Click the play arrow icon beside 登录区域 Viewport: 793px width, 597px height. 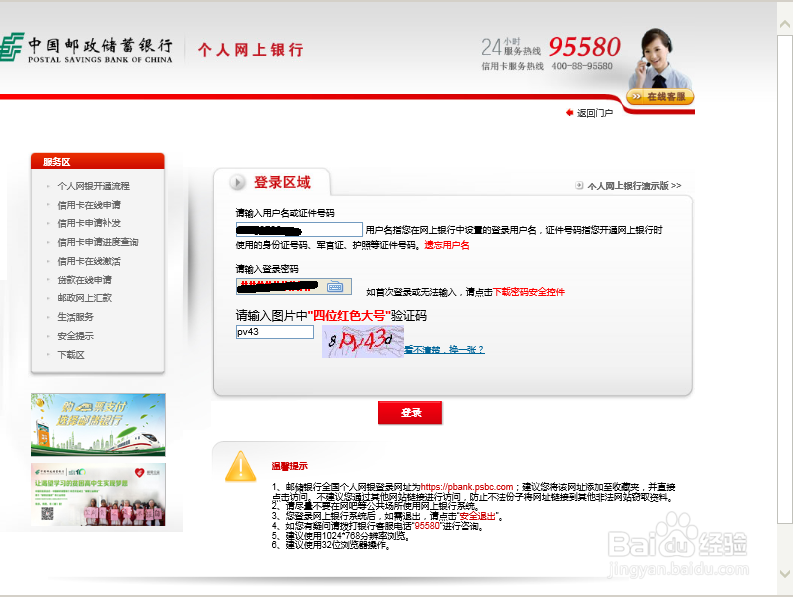pos(237,182)
